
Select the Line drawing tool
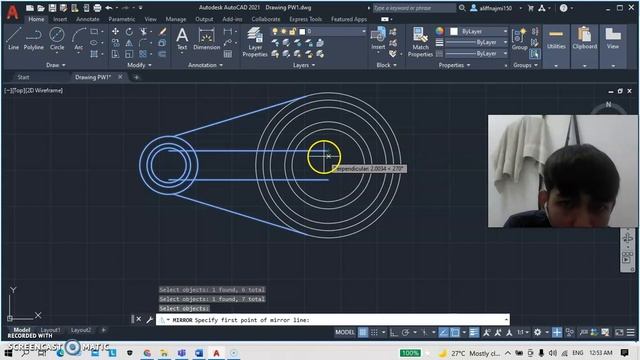tap(13, 39)
